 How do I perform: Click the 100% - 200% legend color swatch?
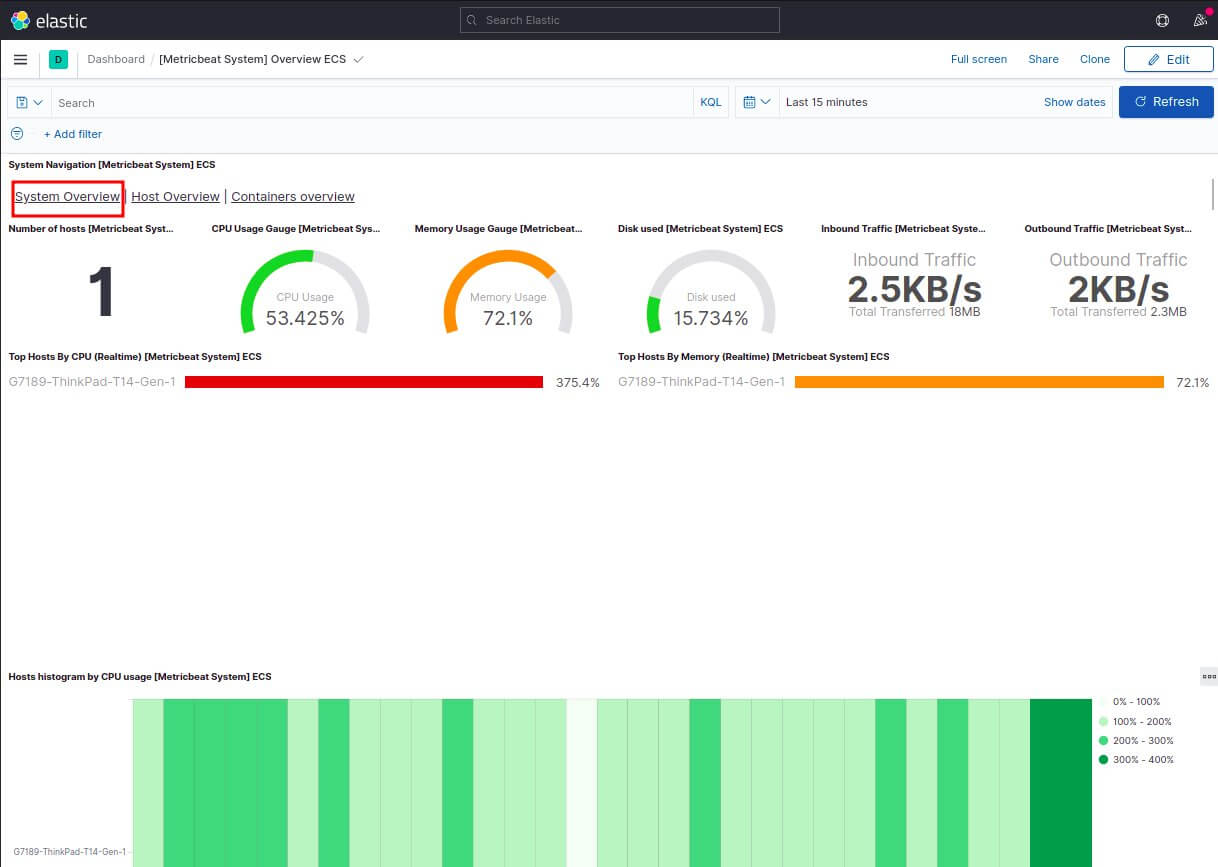1103,721
